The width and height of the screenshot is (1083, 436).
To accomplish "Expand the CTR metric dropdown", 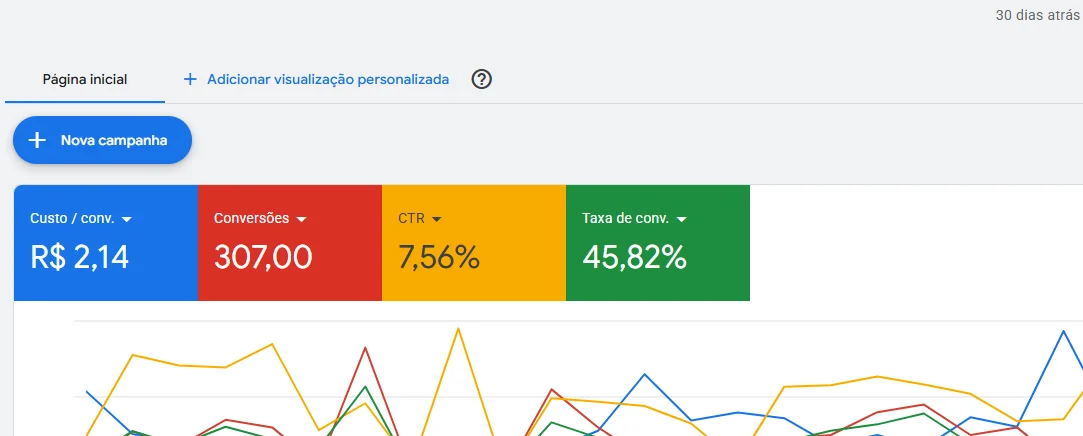I will tap(436, 219).
